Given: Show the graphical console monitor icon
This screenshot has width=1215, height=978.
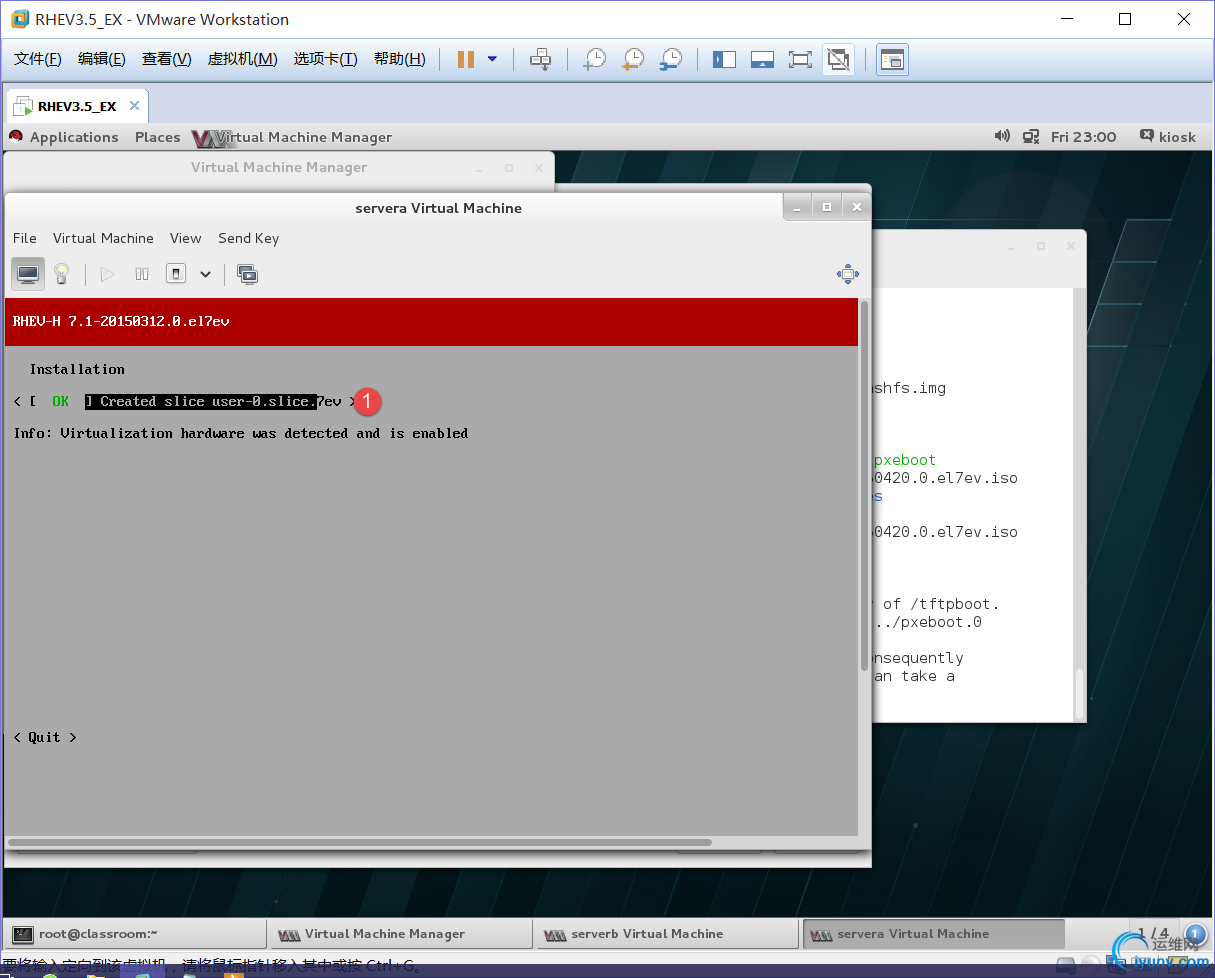Looking at the screenshot, I should tap(28, 273).
